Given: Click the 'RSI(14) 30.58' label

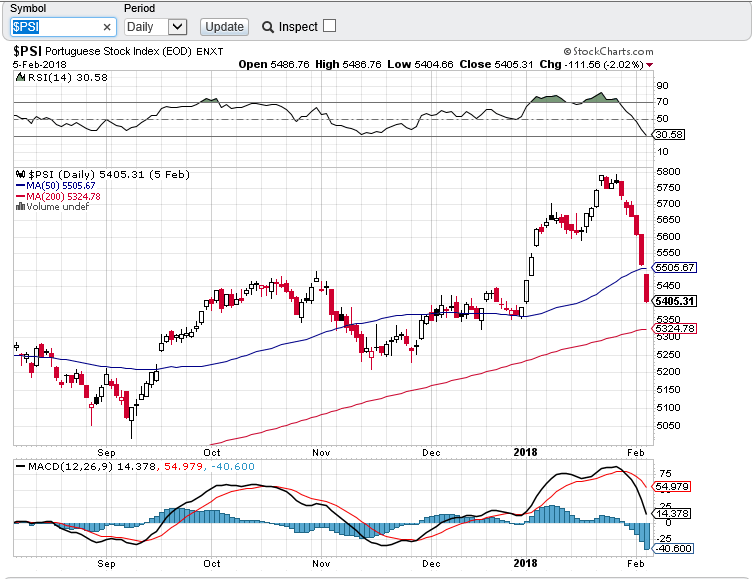Looking at the screenshot, I should 68,77.
